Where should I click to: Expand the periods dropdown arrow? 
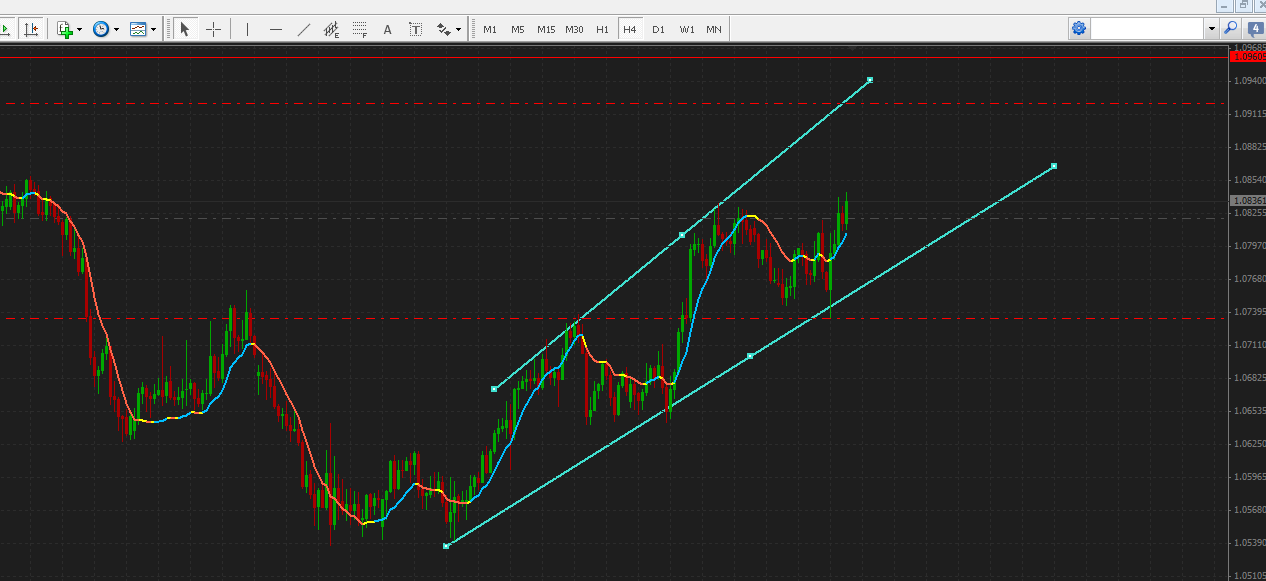[x=117, y=29]
